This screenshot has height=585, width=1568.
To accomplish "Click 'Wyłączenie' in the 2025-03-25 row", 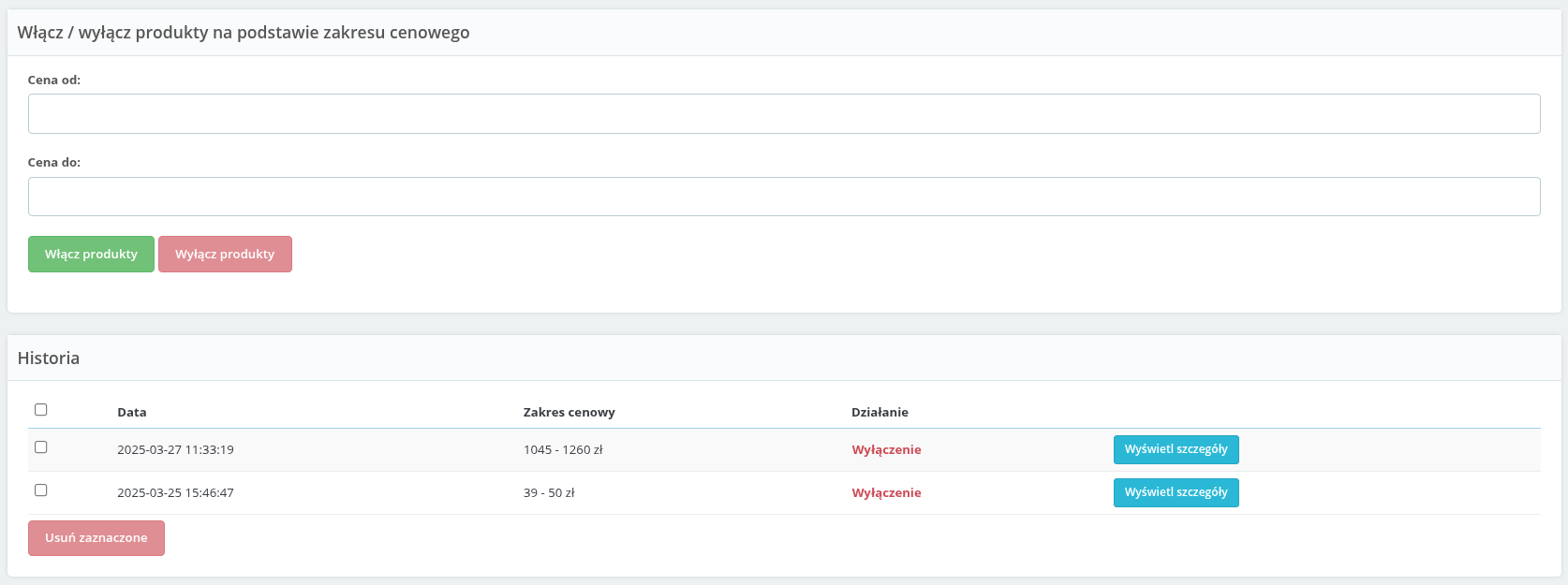I will [x=886, y=492].
